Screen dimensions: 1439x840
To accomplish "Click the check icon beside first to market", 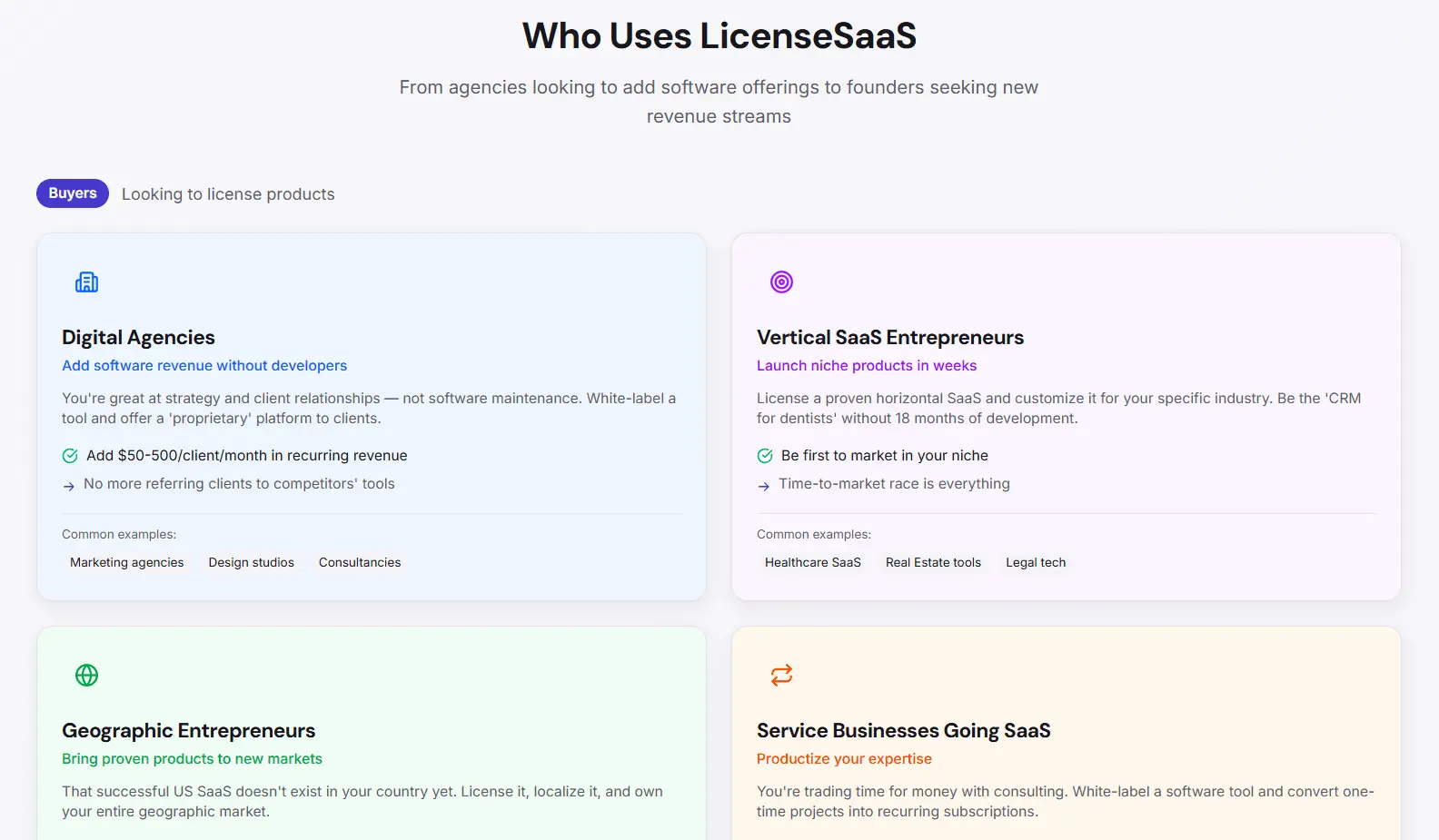I will tap(765, 456).
